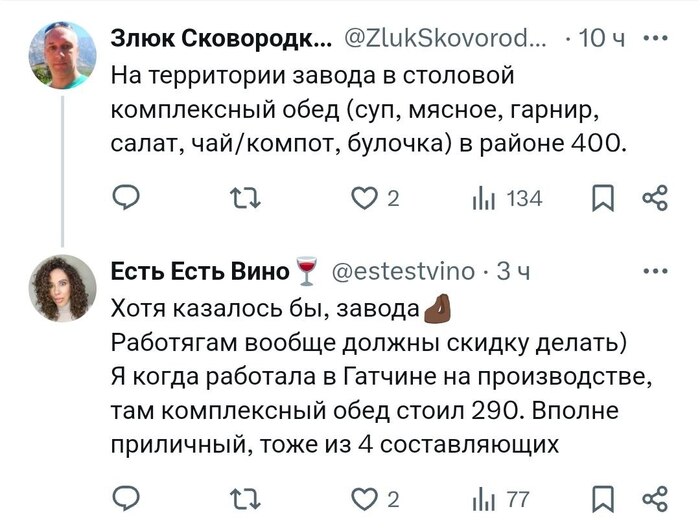Bookmark the reply about Гатчина lunch

tap(603, 497)
